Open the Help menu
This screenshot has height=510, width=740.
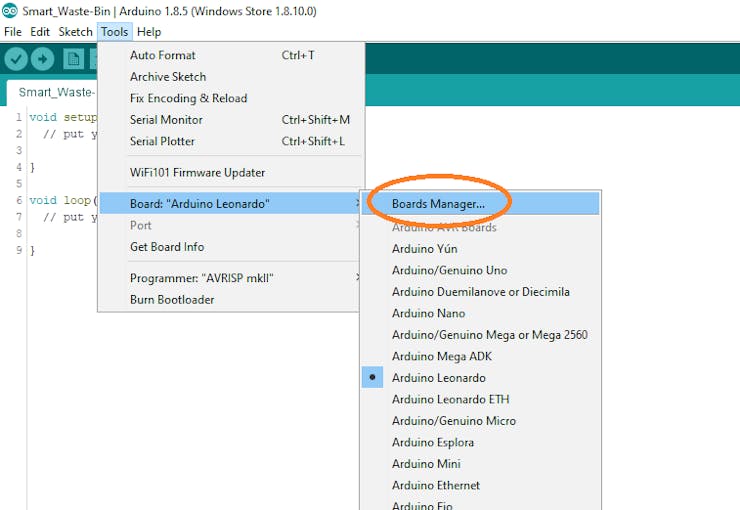149,32
